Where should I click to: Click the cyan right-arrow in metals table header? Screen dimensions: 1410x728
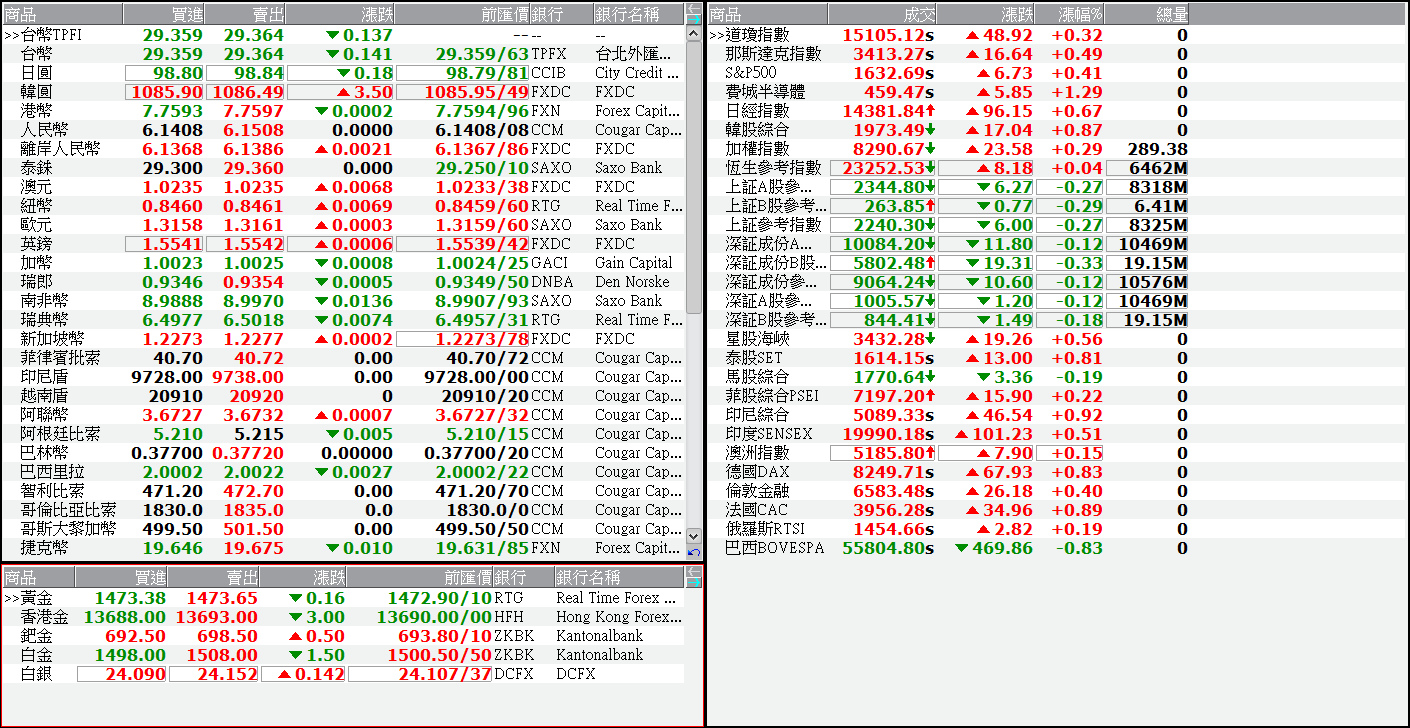tap(694, 582)
